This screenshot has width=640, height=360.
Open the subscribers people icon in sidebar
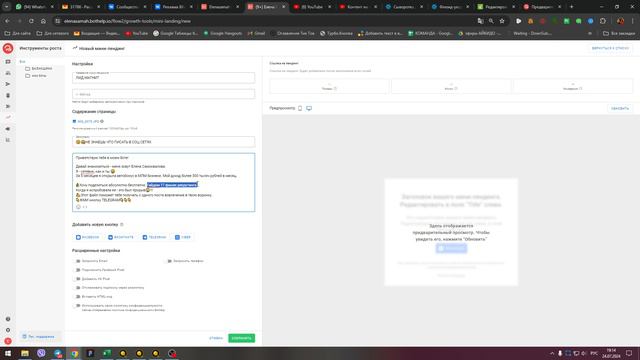pos(8,73)
